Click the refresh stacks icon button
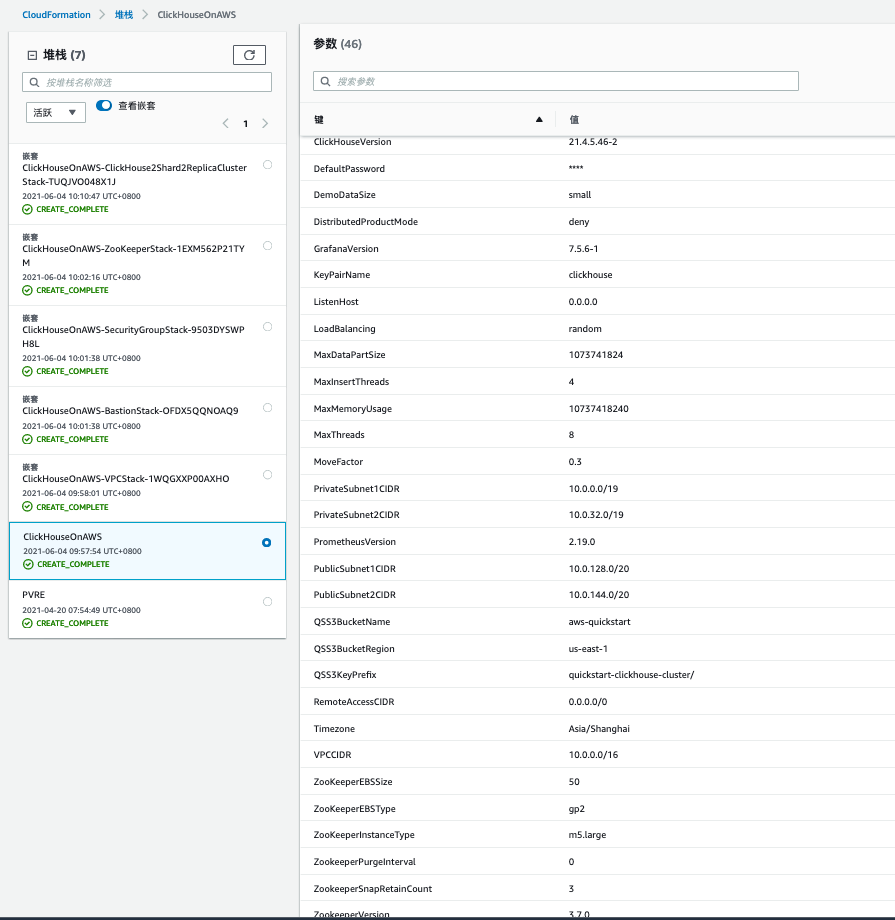Viewport: 895px width, 920px height. (249, 55)
